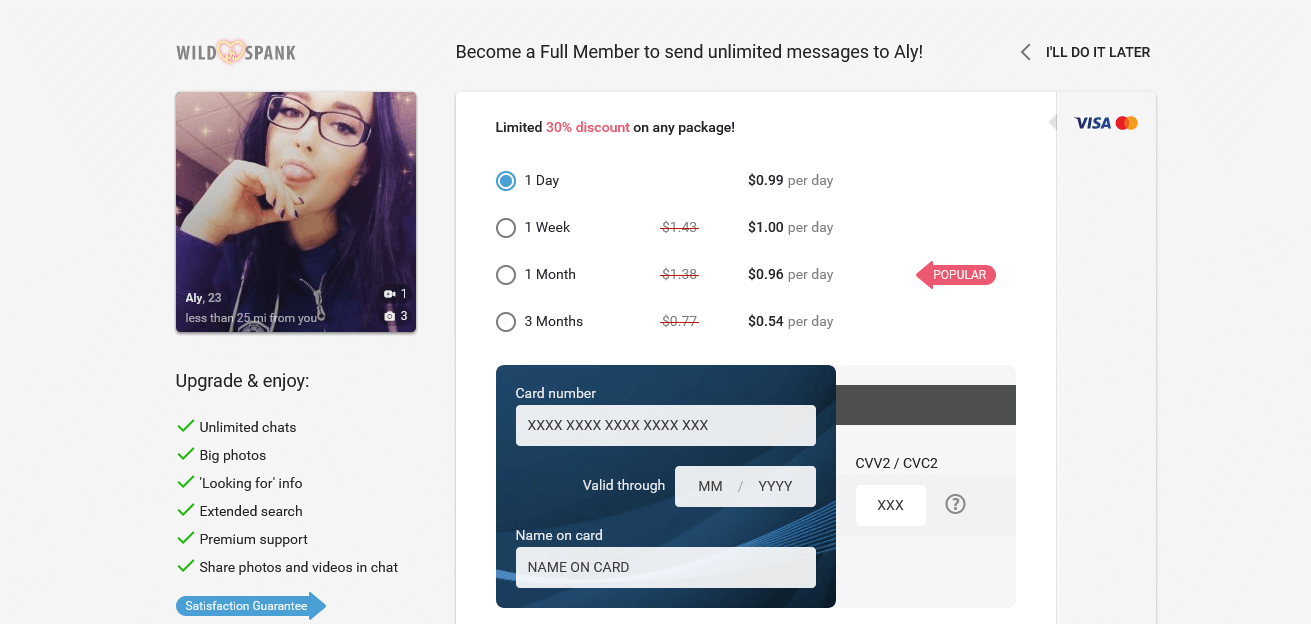The image size is (1311, 624).
Task: Click the expiry month MM field
Action: click(x=710, y=486)
